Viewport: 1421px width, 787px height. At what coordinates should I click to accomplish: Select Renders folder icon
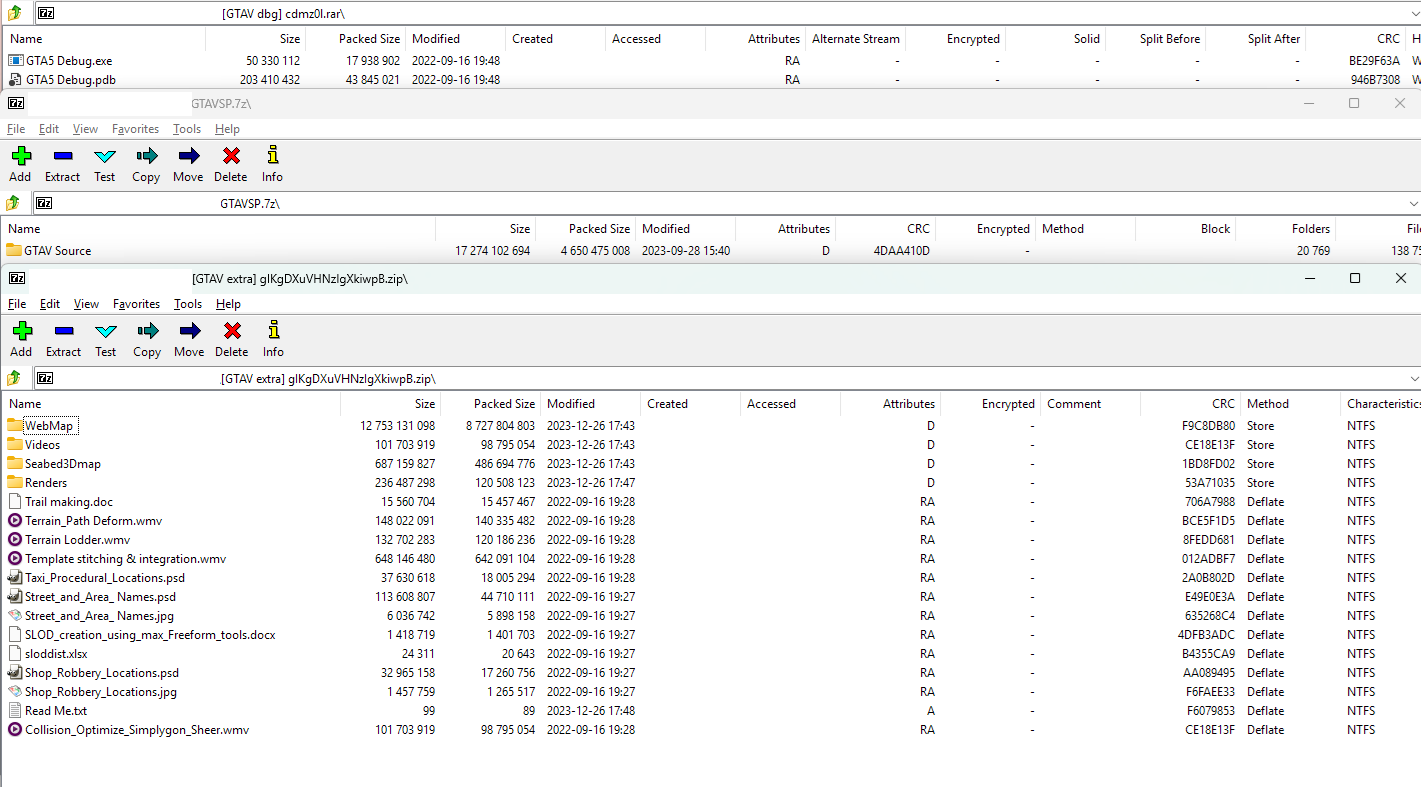15,482
